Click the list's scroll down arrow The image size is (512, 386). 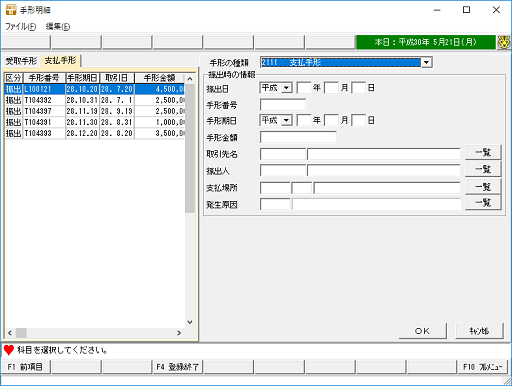click(x=190, y=322)
